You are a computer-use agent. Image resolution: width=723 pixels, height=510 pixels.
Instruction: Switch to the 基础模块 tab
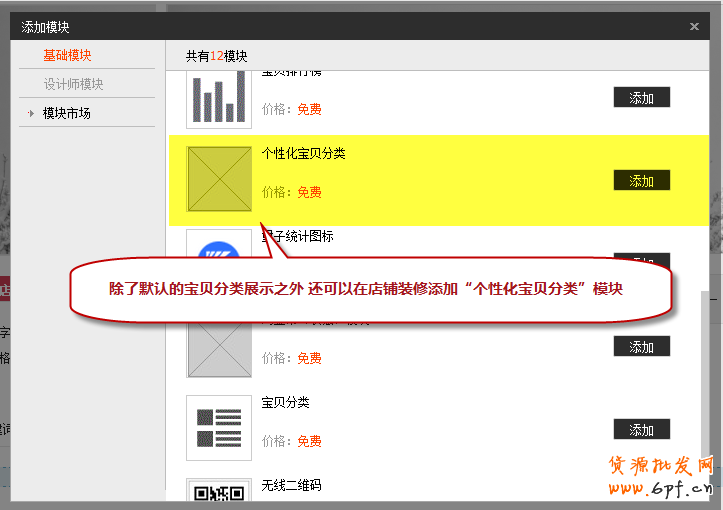[67, 56]
